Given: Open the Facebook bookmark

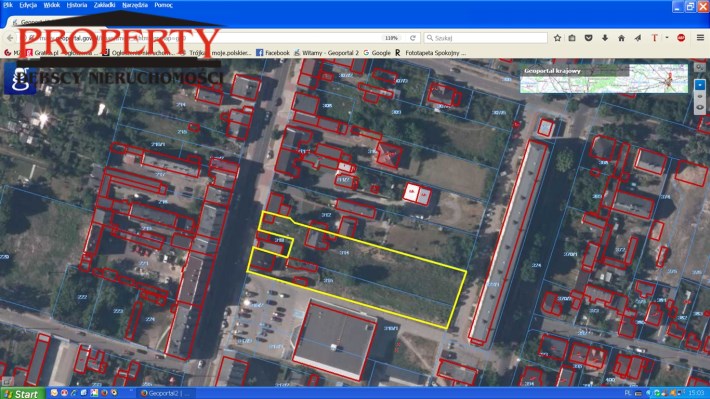Looking at the screenshot, I should pyautogui.click(x=273, y=53).
